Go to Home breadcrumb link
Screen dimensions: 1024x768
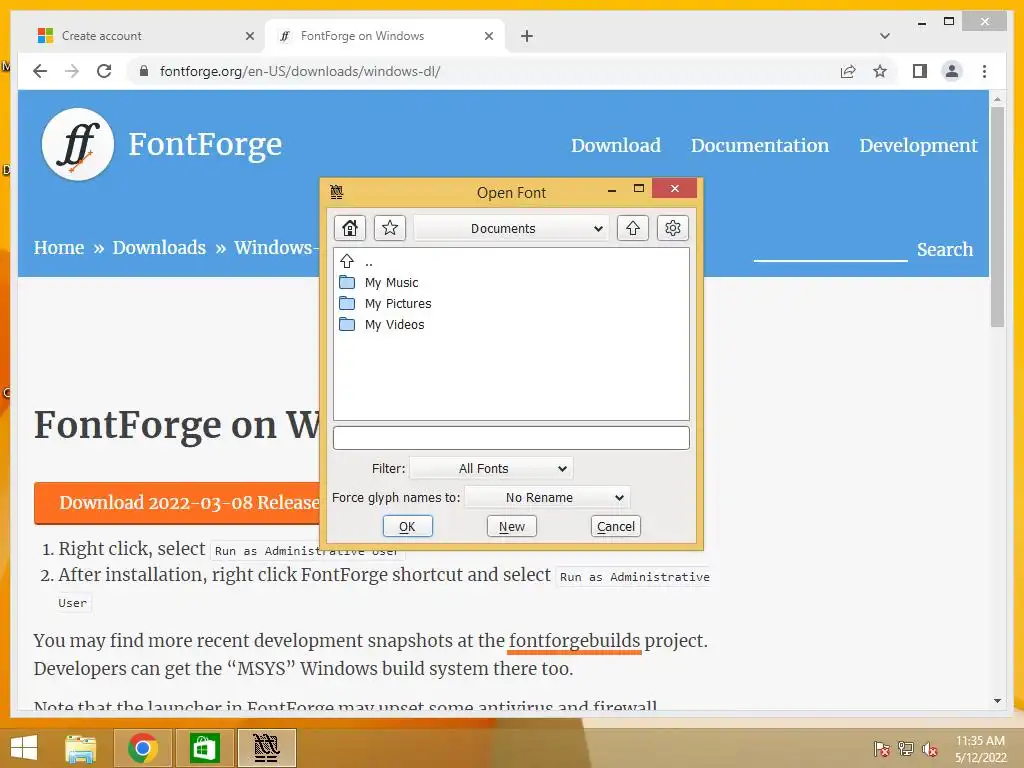click(59, 248)
